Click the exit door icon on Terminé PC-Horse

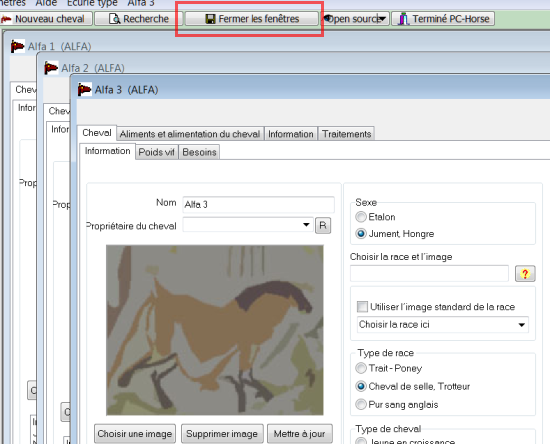(x=403, y=19)
